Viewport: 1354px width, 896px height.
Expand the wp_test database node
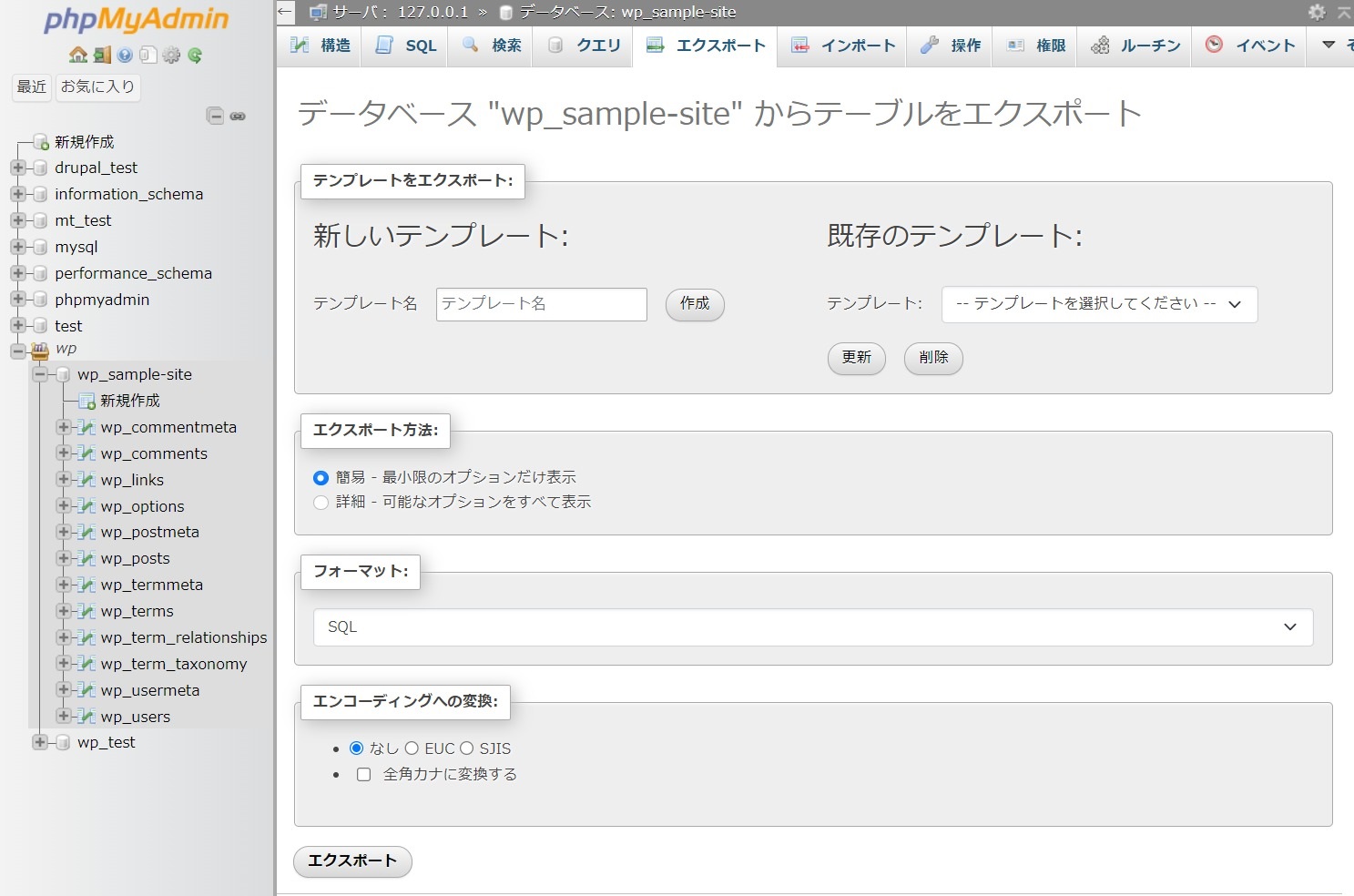tap(40, 742)
